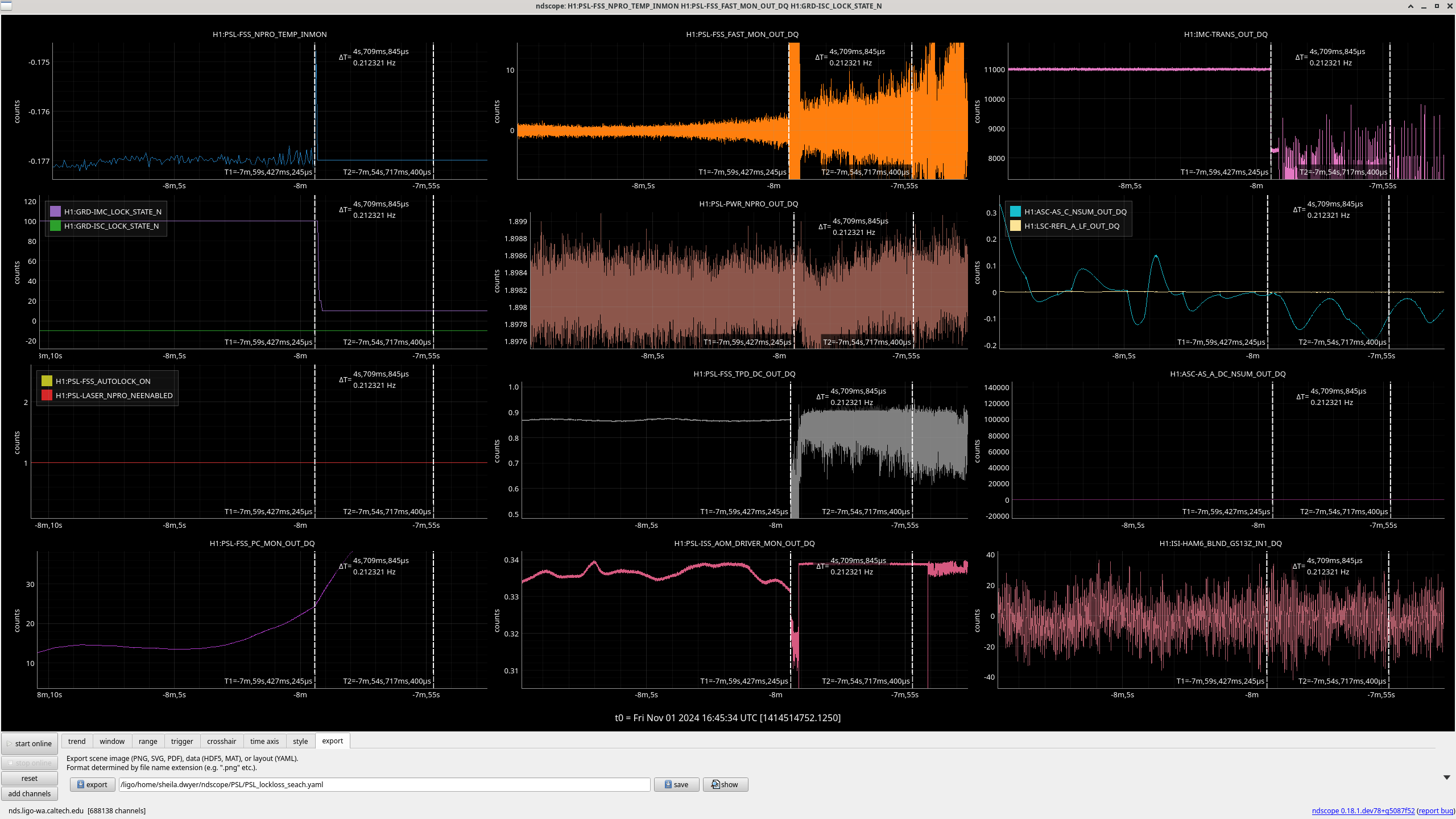Click the window menu icon in title bar
The height and width of the screenshot is (819, 1456).
(6, 6)
